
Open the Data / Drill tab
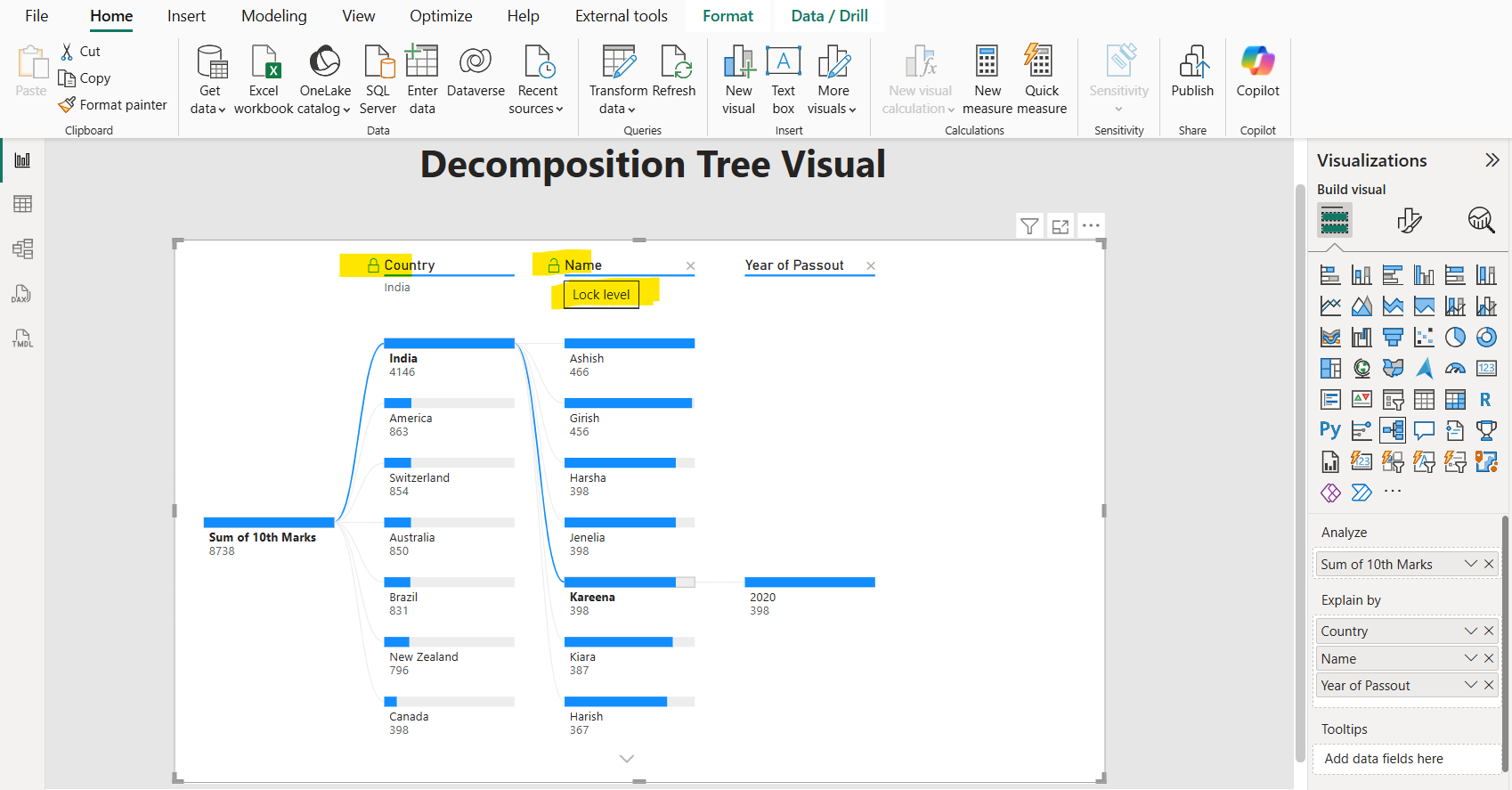829,16
